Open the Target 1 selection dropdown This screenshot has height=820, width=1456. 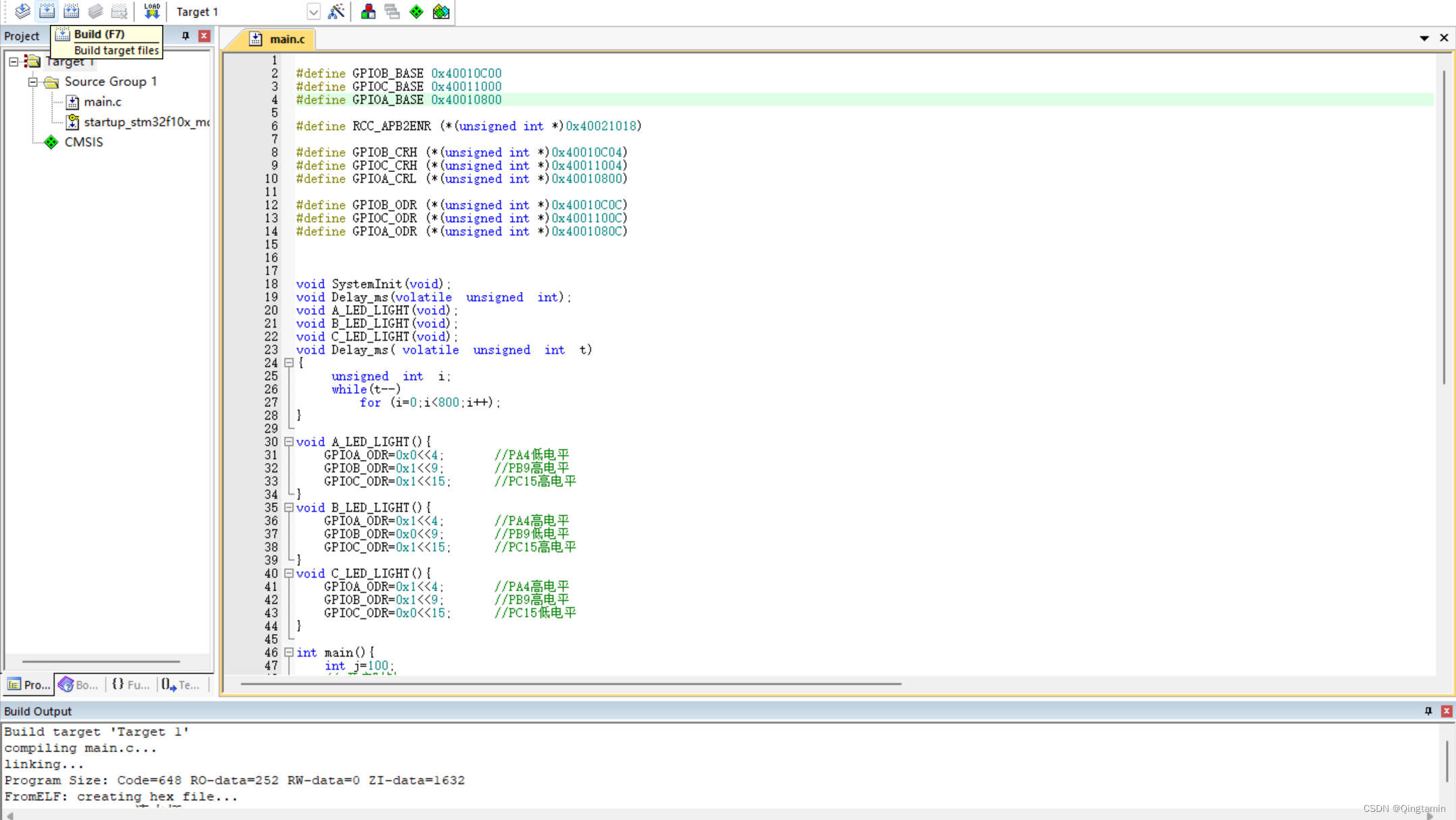pyautogui.click(x=314, y=11)
